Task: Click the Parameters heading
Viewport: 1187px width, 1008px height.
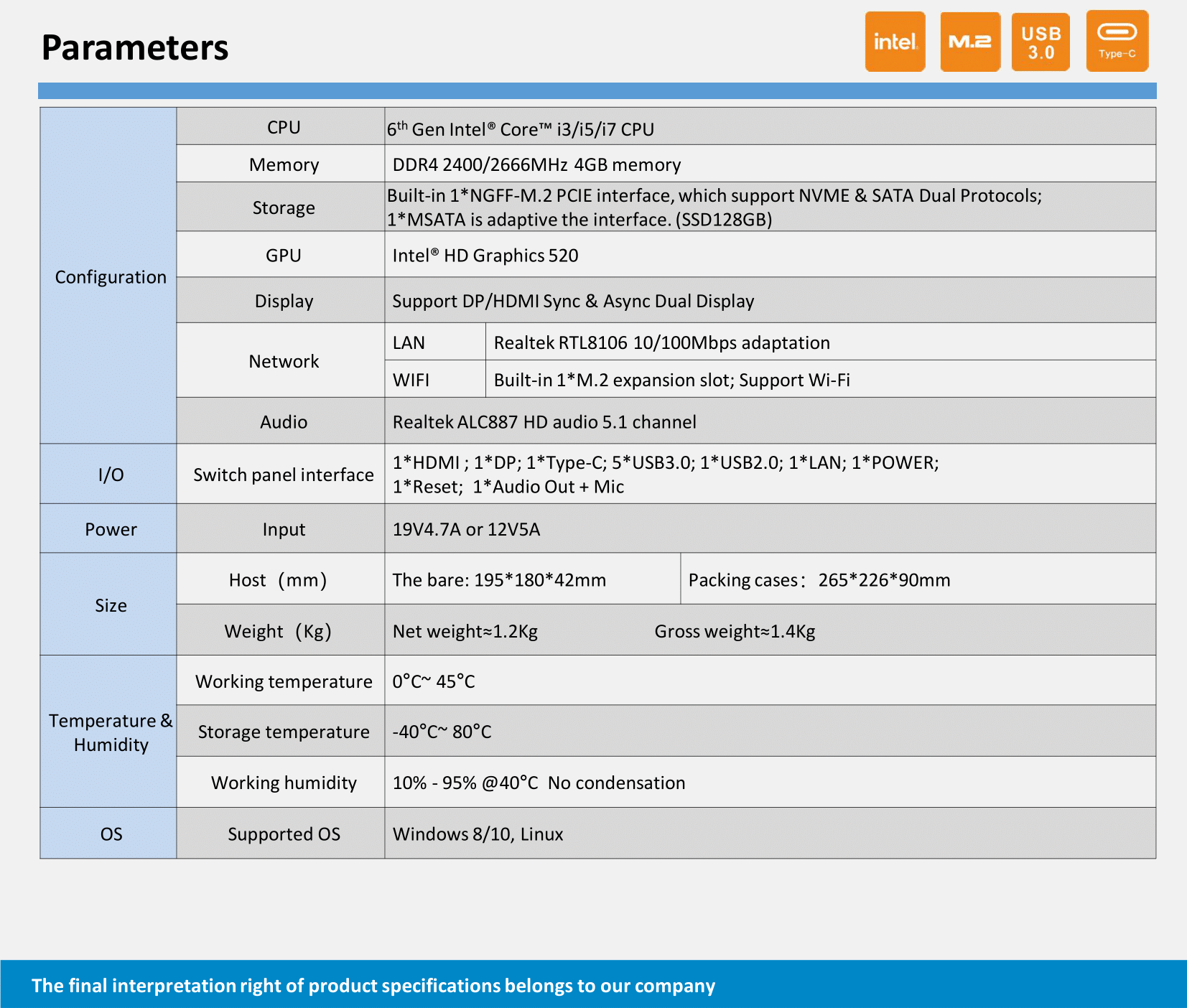Action: click(x=135, y=47)
